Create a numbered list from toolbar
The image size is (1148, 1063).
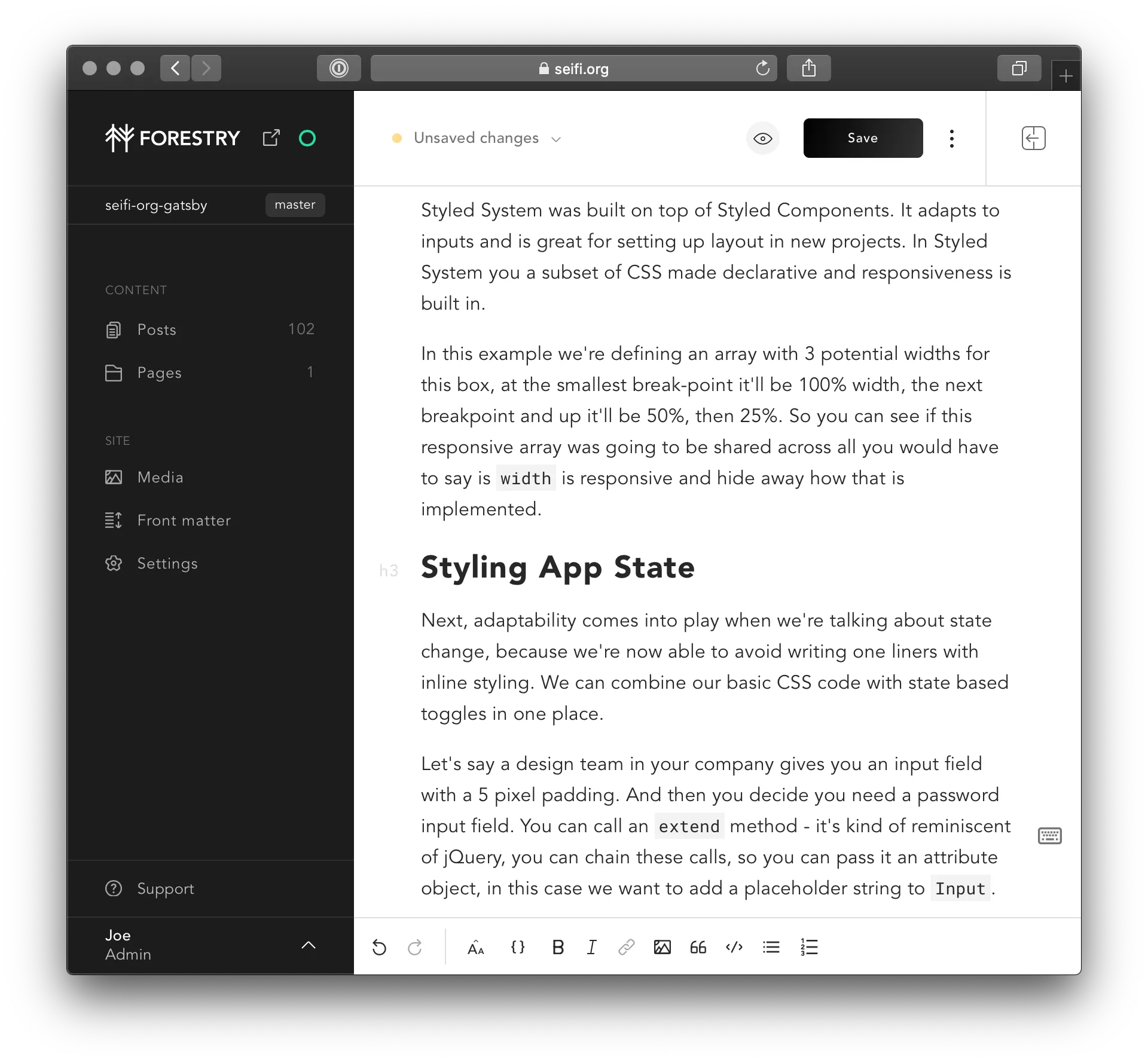tap(809, 948)
